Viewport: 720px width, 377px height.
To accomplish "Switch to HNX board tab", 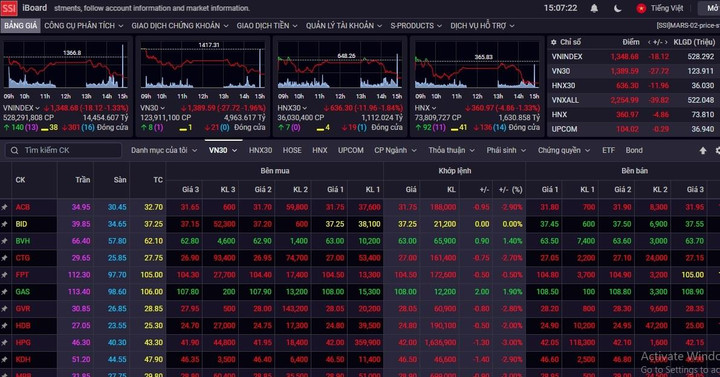I will coord(320,150).
